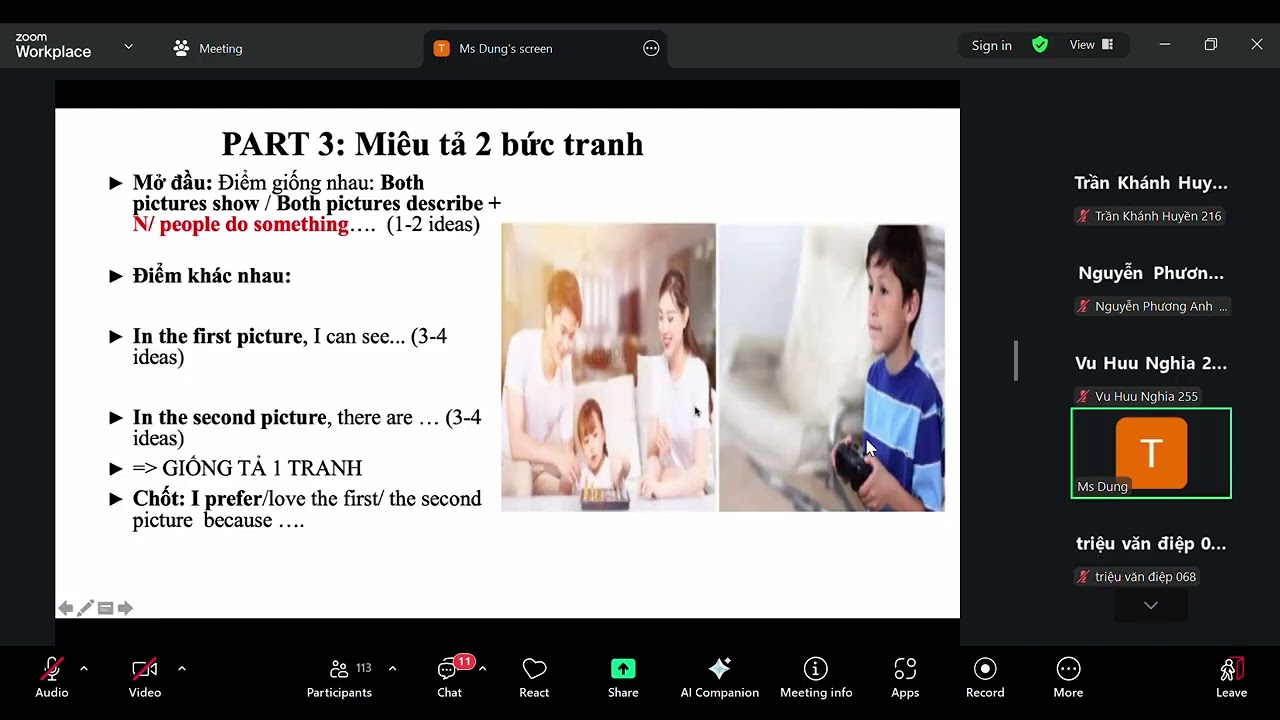Close the Zoom window

[x=1257, y=44]
